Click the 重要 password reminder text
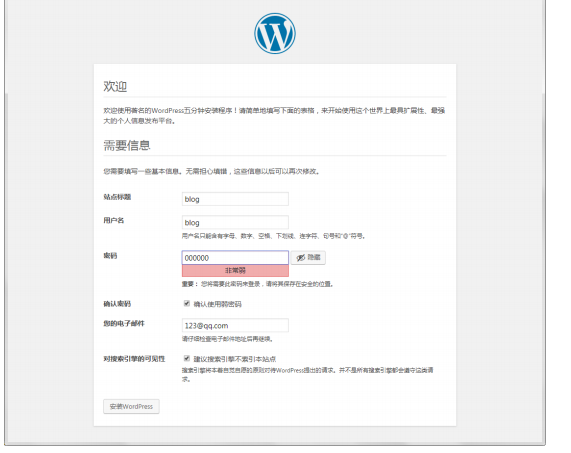Screen dimensions: 571x453 tap(258, 284)
